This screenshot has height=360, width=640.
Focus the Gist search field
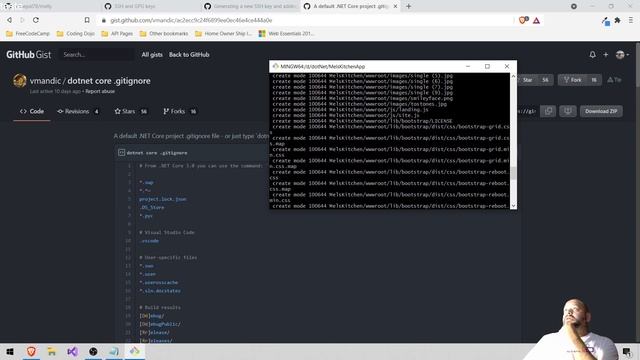tap(97, 54)
